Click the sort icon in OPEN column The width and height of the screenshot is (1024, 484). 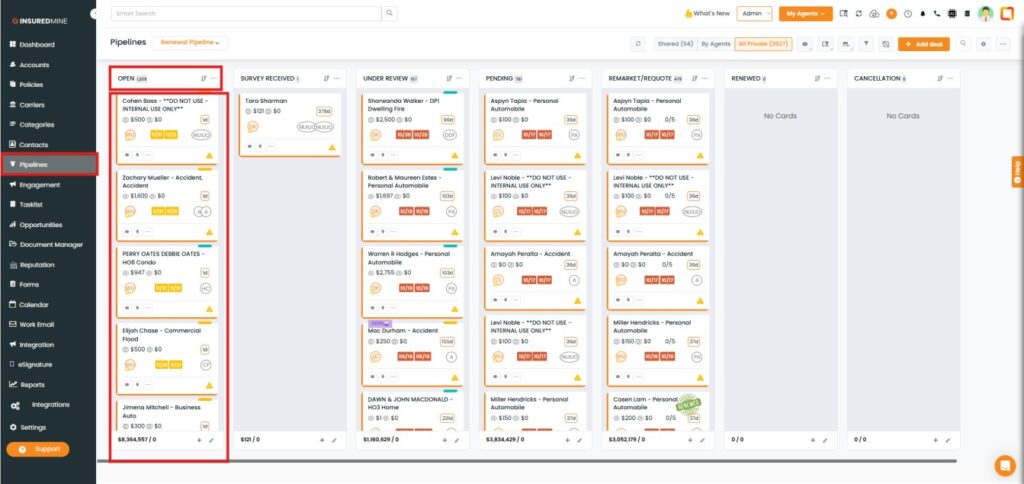click(x=204, y=78)
